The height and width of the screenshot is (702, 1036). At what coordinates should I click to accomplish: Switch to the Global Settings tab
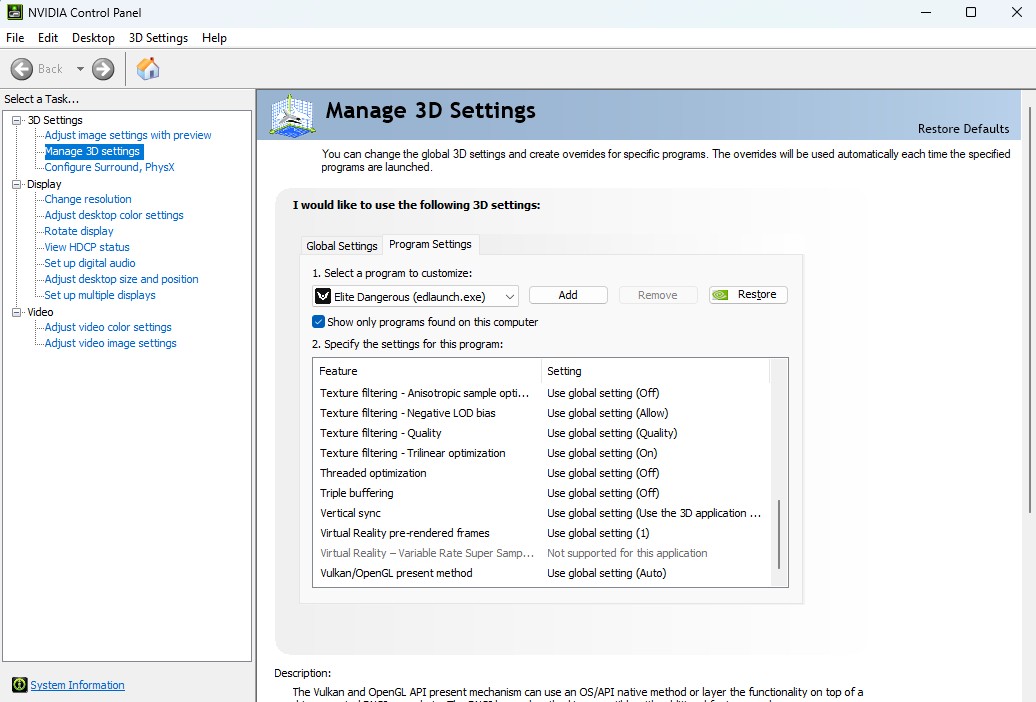(342, 246)
